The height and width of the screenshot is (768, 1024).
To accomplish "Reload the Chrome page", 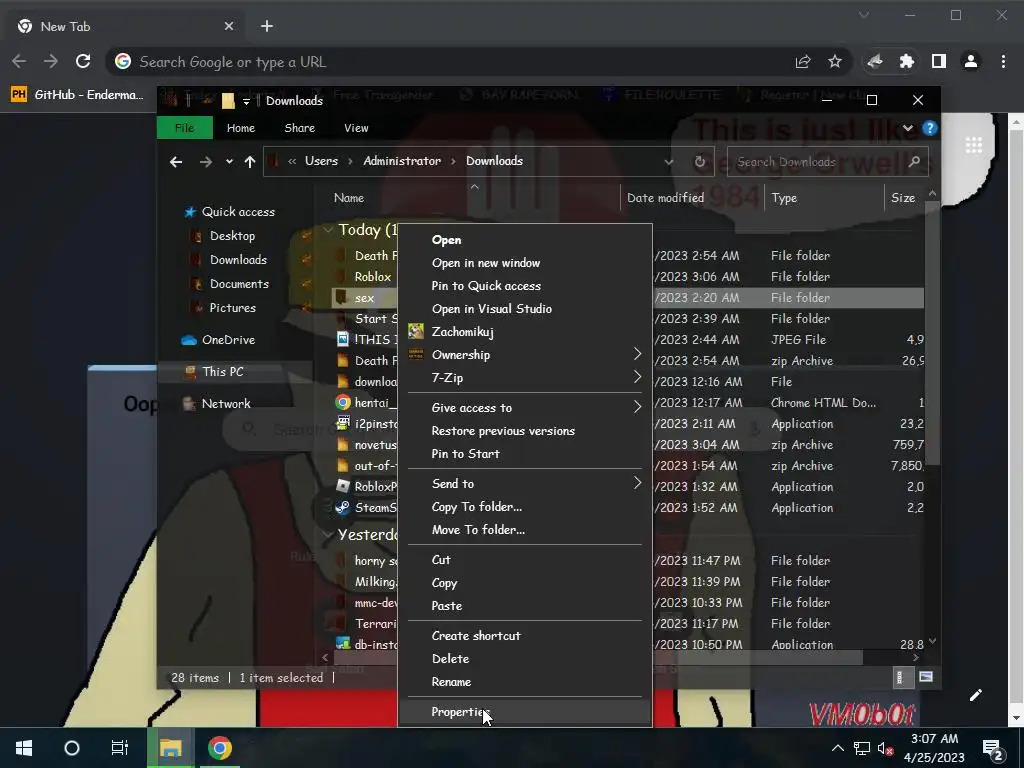I will click(x=83, y=61).
